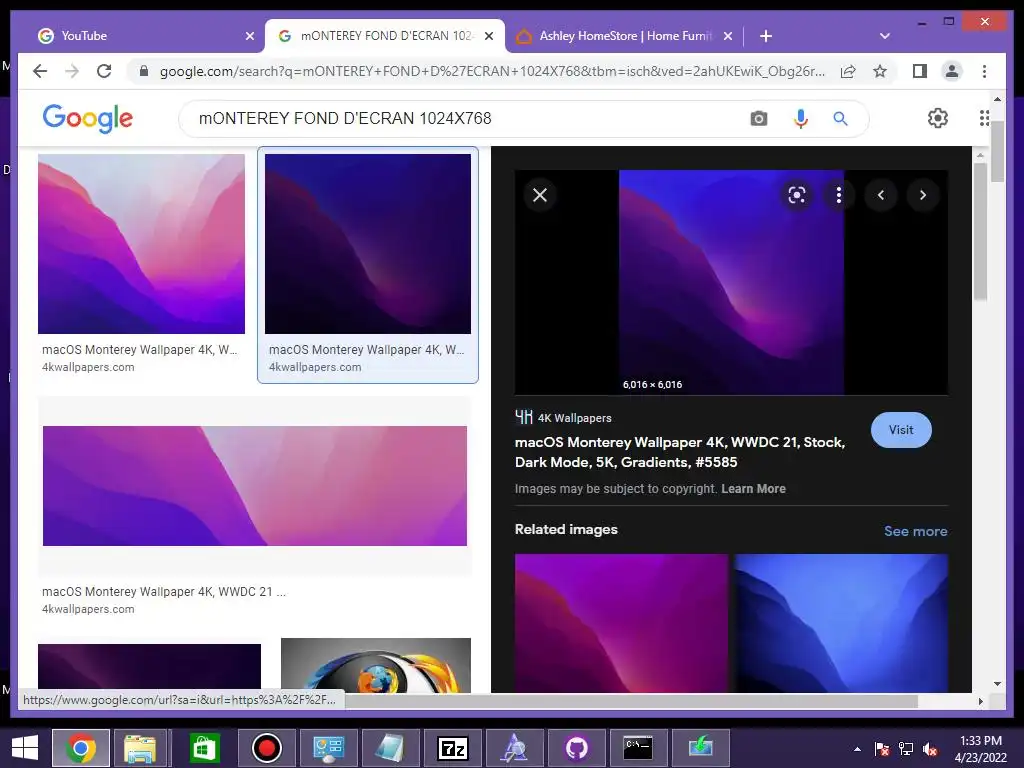Open Chrome profile avatar menu
This screenshot has width=1024, height=768.
952,71
